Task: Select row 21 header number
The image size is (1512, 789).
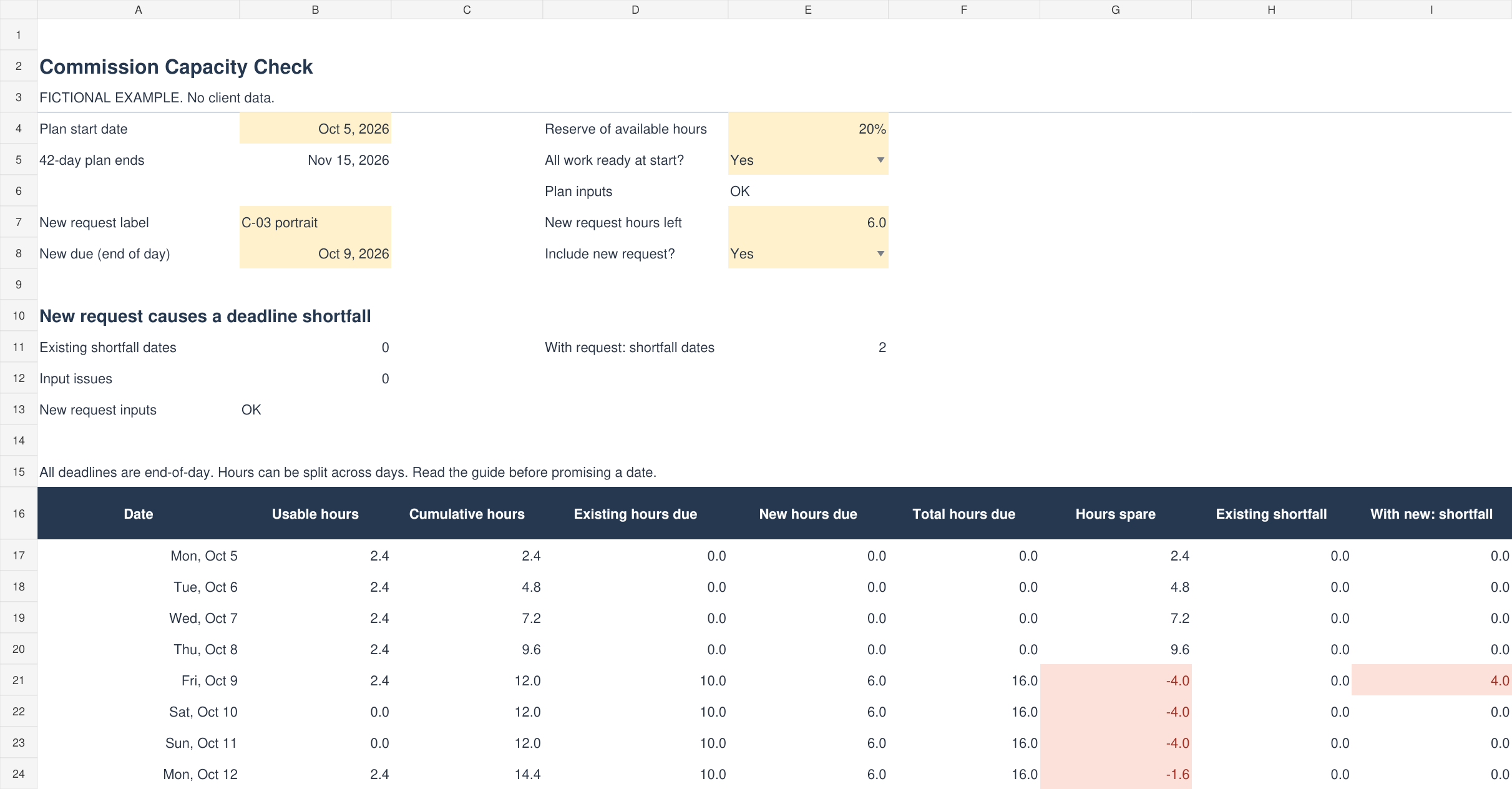Action: [19, 680]
